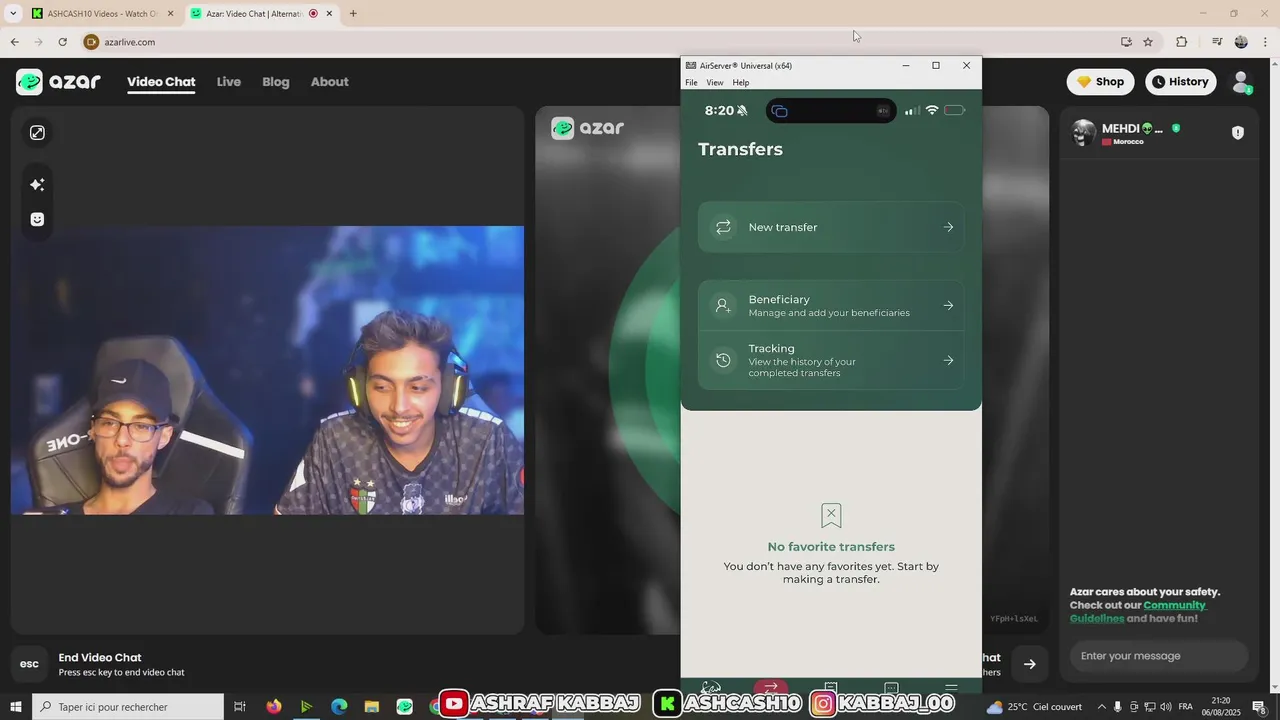Open Chrome media control icon
The height and width of the screenshot is (720, 1280).
click(x=1217, y=42)
